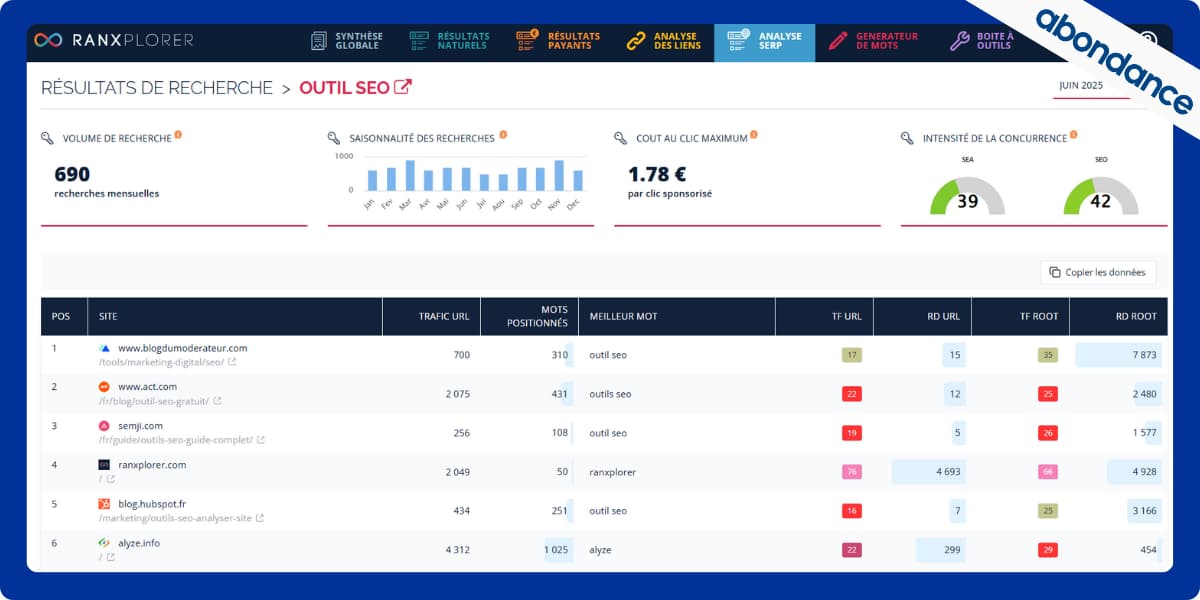Select the Analyse SERP tab
The height and width of the screenshot is (600, 1200).
pos(765,41)
